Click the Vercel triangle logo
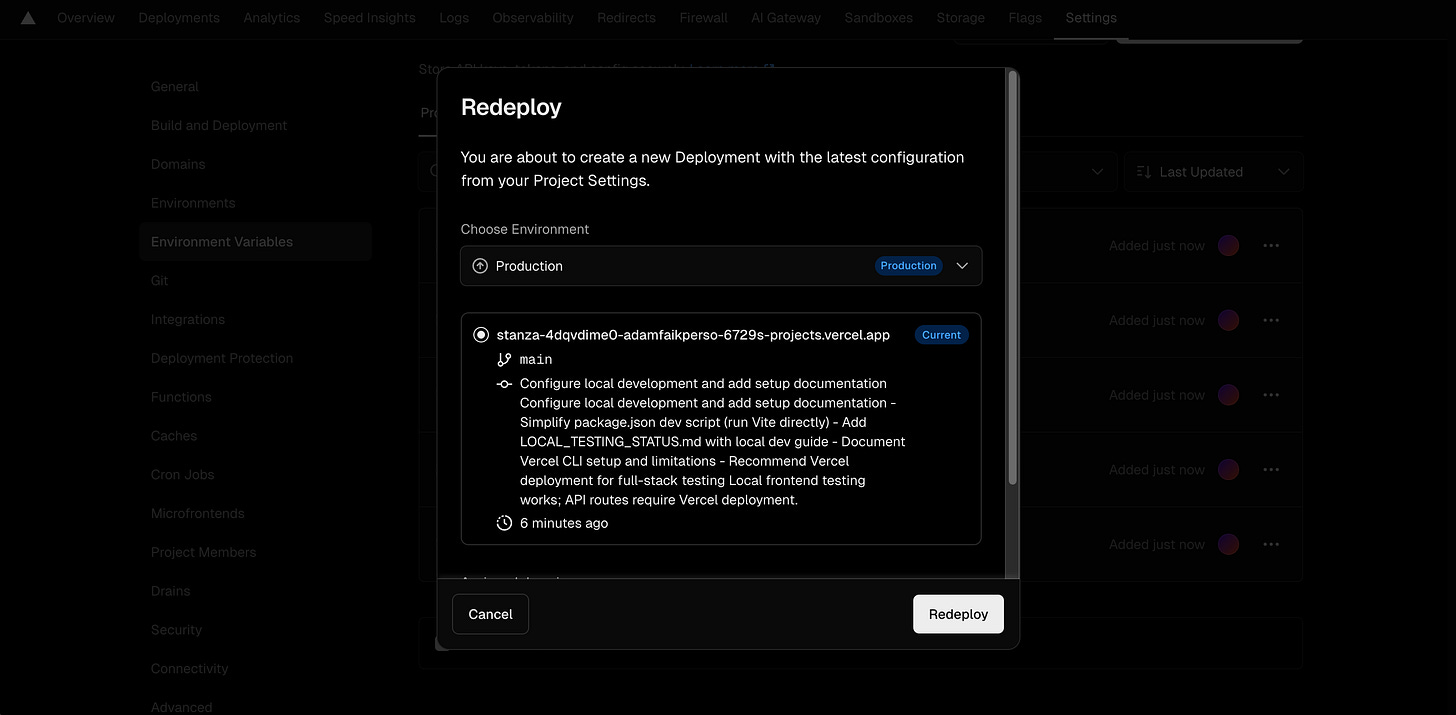 pos(27,17)
